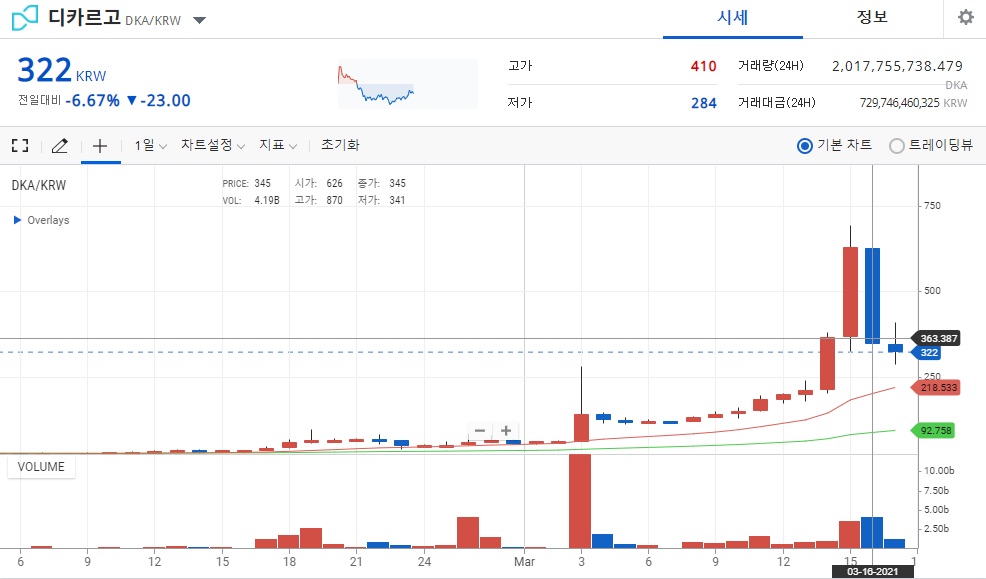
Task: Click the 03-16-2021 date marker
Action: click(x=872, y=571)
